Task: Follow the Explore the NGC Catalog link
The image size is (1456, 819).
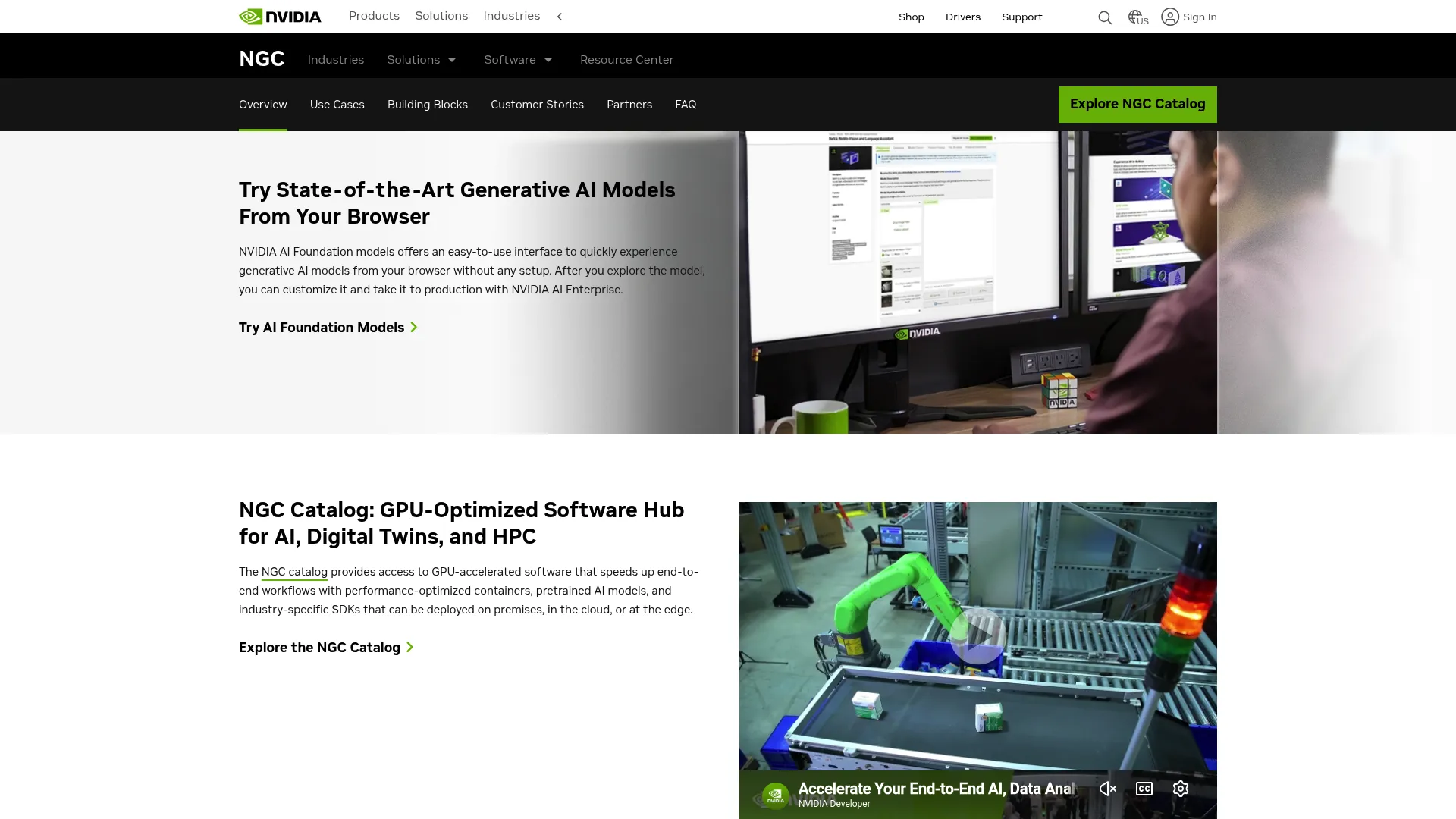Action: click(x=326, y=648)
